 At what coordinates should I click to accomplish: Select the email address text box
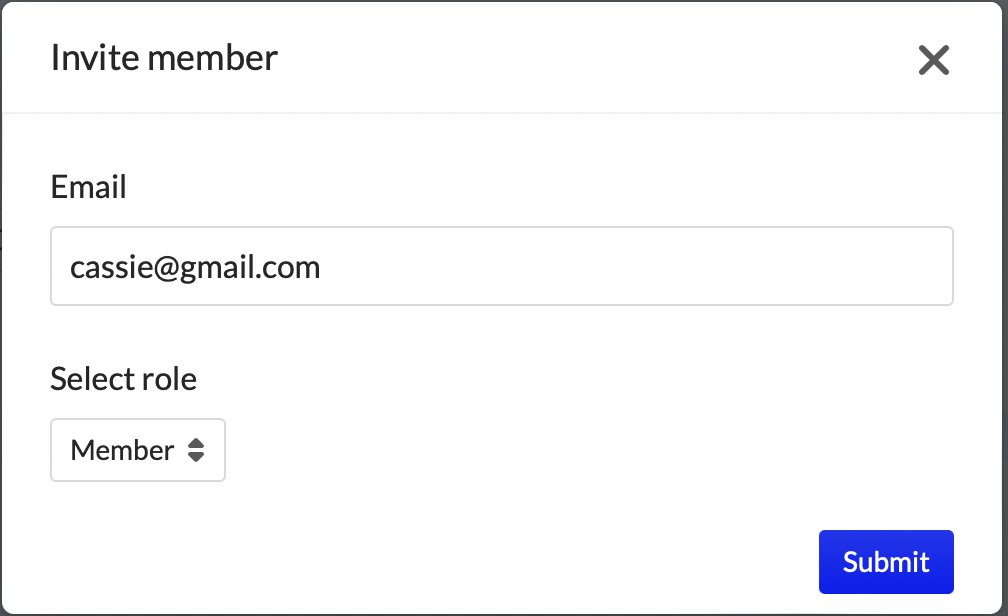[501, 266]
